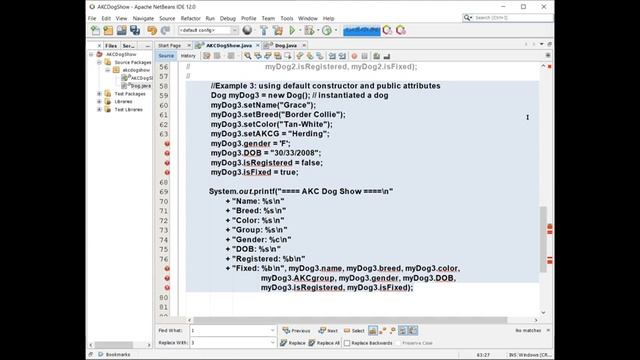Expand the Test Libraries node

coord(99,110)
